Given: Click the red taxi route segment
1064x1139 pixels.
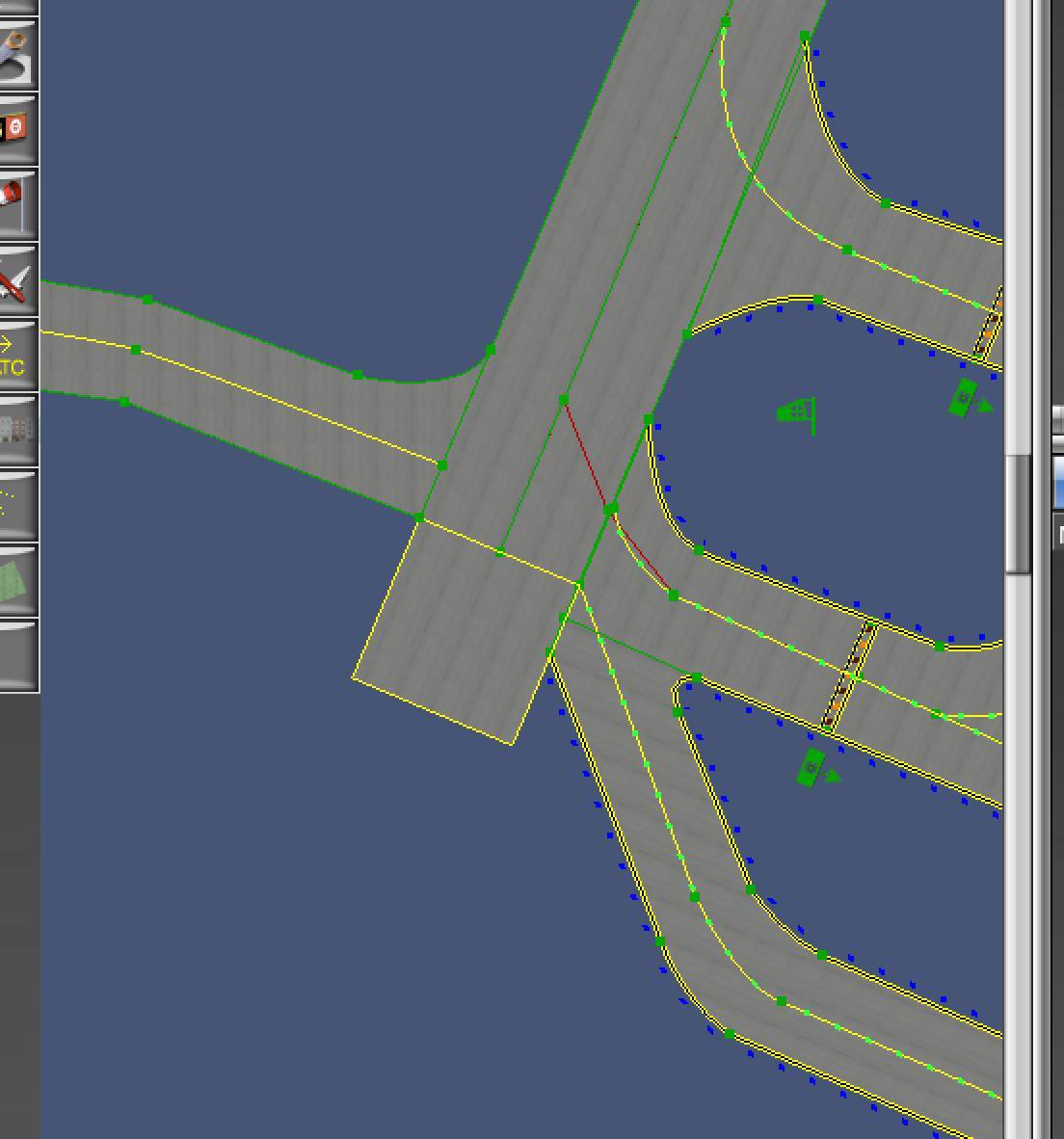Looking at the screenshot, I should click(x=585, y=454).
